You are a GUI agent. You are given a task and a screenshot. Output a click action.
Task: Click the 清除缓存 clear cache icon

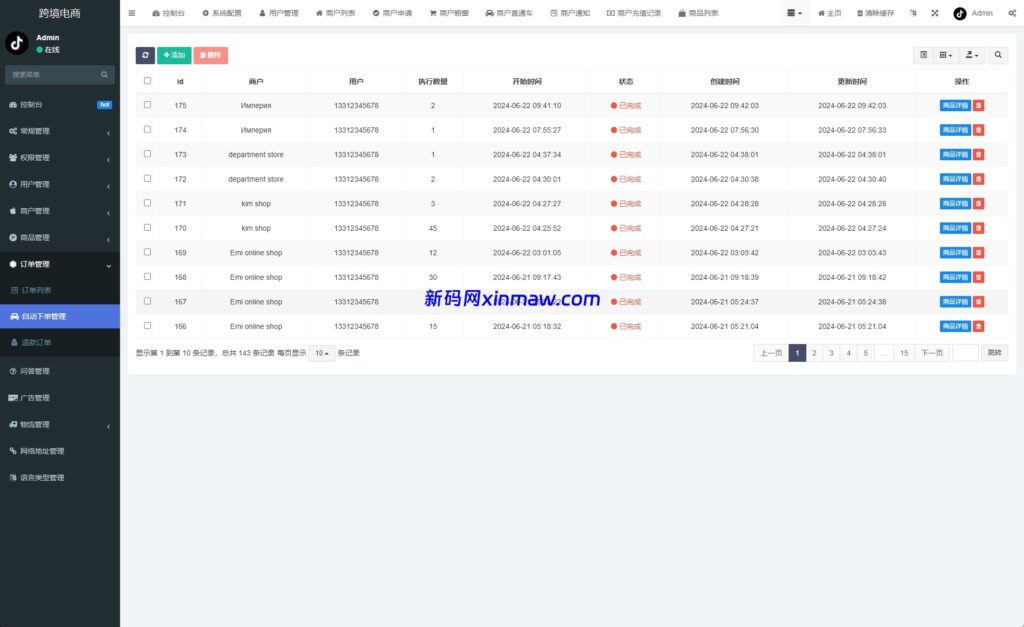860,13
